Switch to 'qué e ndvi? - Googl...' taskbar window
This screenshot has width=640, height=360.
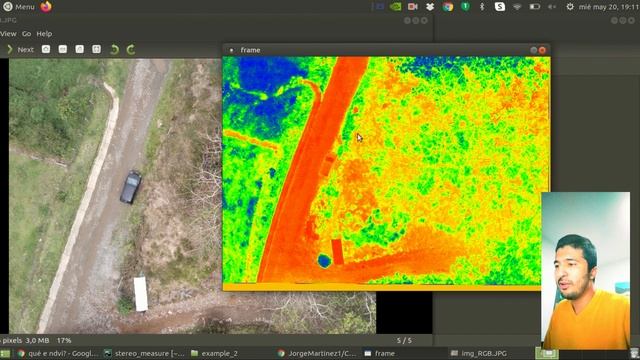[x=58, y=353]
